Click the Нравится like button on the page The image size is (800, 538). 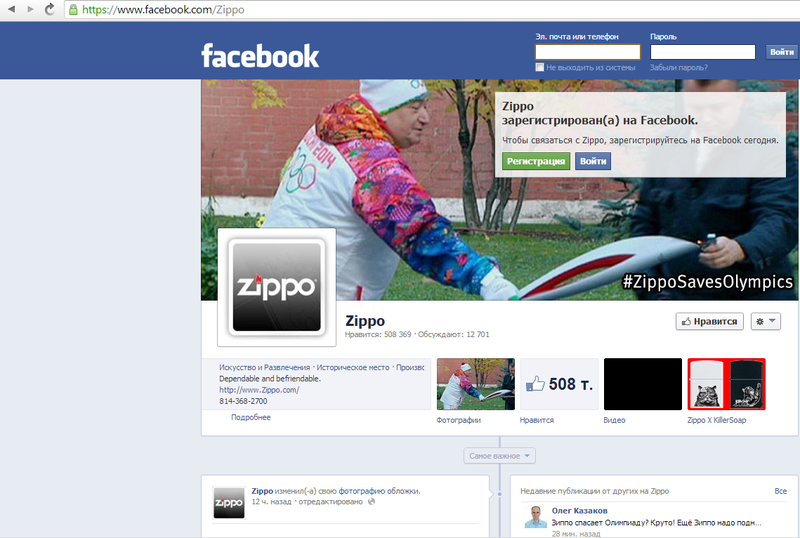tap(709, 321)
